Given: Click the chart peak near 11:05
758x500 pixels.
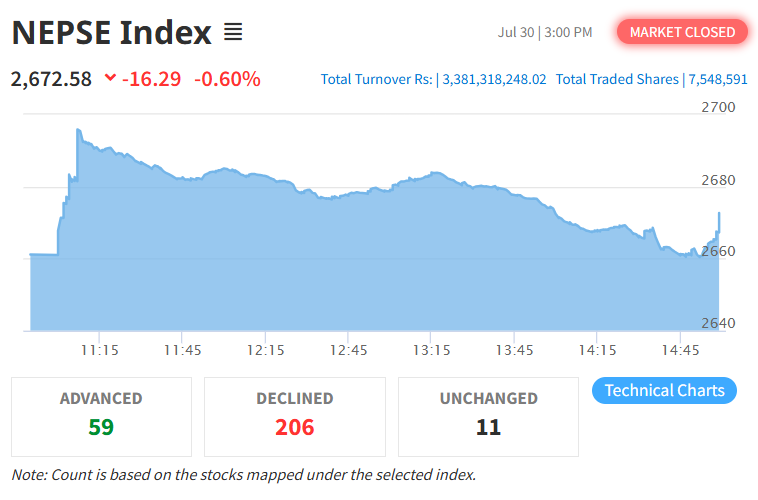Looking at the screenshot, I should pos(78,130).
